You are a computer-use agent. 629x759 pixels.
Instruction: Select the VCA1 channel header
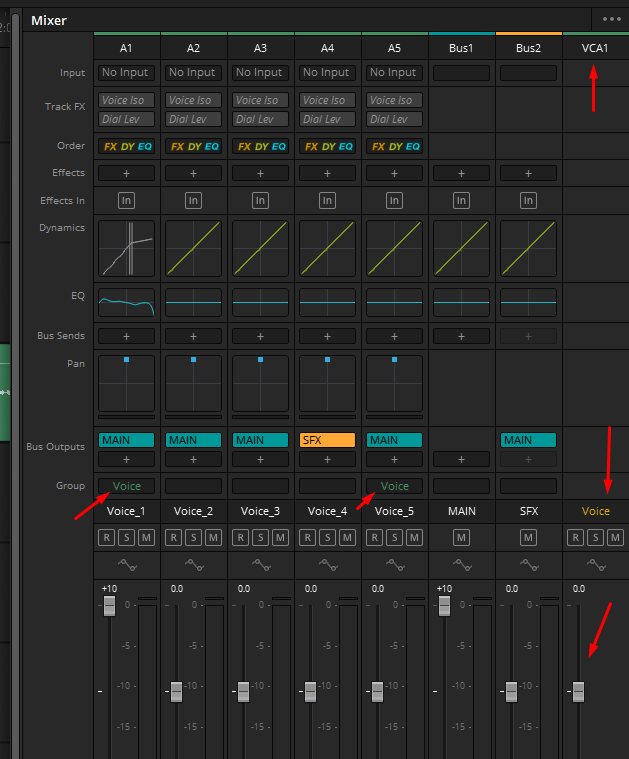[x=595, y=48]
